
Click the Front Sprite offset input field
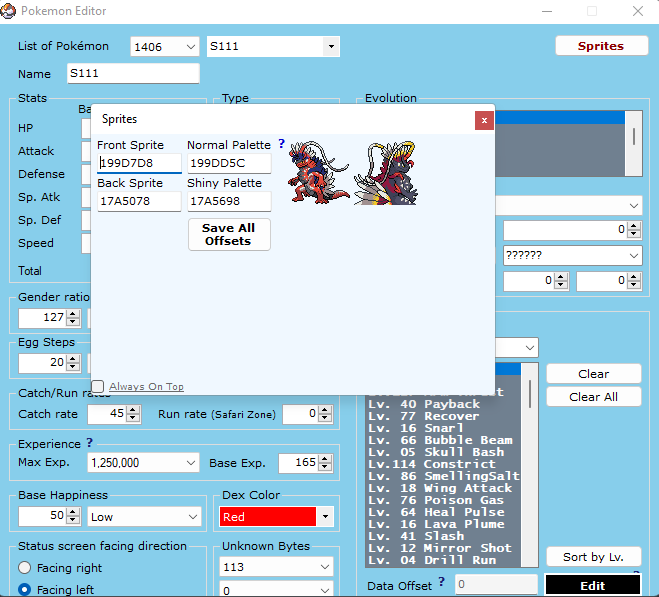(x=139, y=163)
